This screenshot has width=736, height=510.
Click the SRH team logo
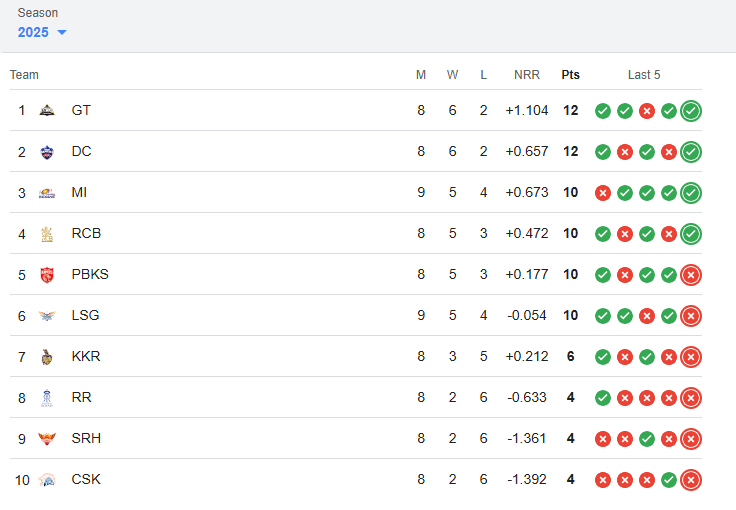[x=47, y=439]
